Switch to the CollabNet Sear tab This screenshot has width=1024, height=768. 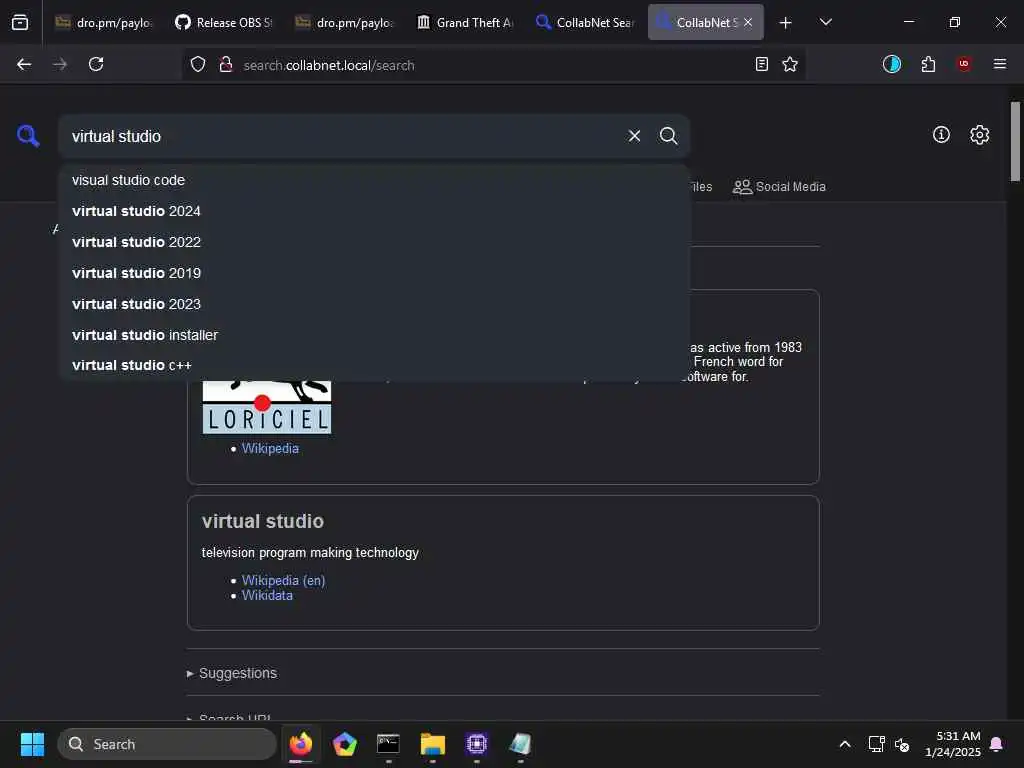pyautogui.click(x=585, y=22)
